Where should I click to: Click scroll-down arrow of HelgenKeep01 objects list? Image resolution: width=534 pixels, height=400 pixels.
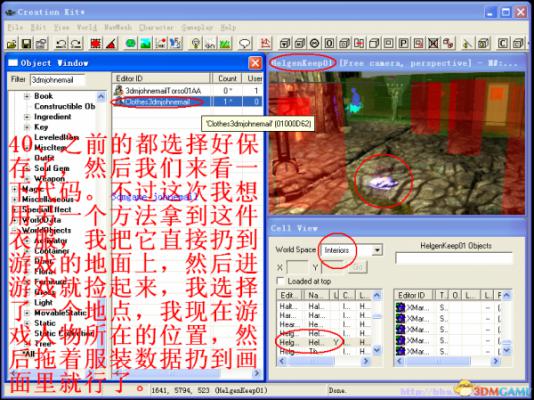(x=507, y=350)
